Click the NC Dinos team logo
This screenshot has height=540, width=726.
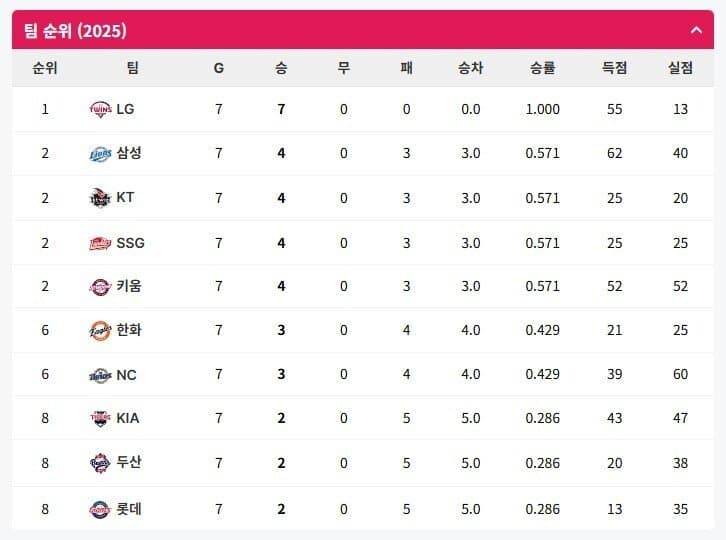click(x=100, y=375)
